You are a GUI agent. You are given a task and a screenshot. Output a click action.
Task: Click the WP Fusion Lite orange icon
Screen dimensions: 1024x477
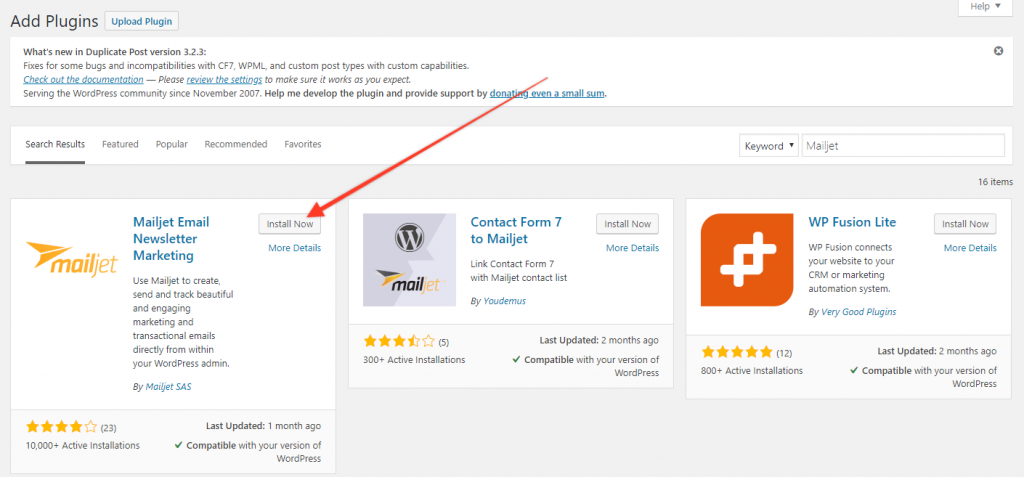pyautogui.click(x=747, y=259)
